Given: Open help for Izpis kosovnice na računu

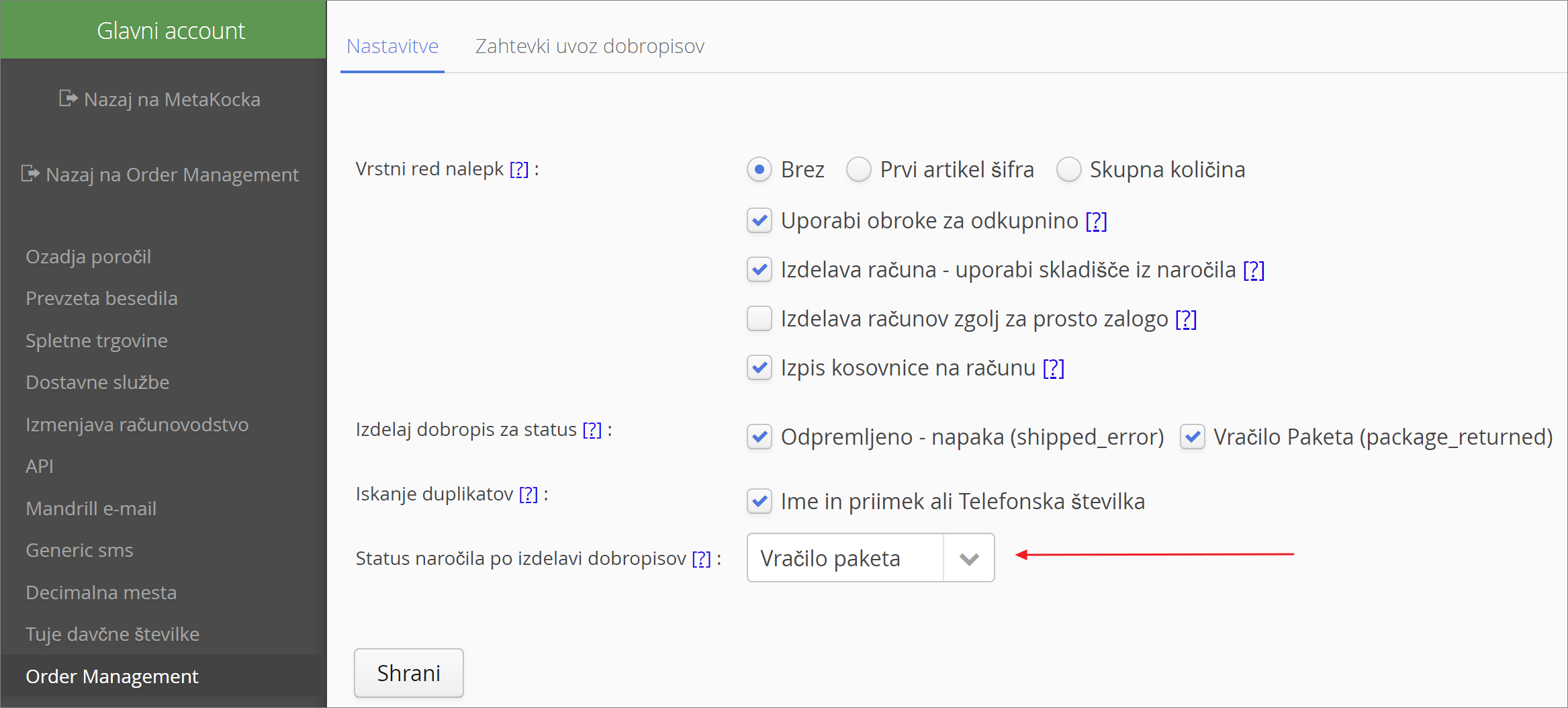Looking at the screenshot, I should (x=1054, y=368).
